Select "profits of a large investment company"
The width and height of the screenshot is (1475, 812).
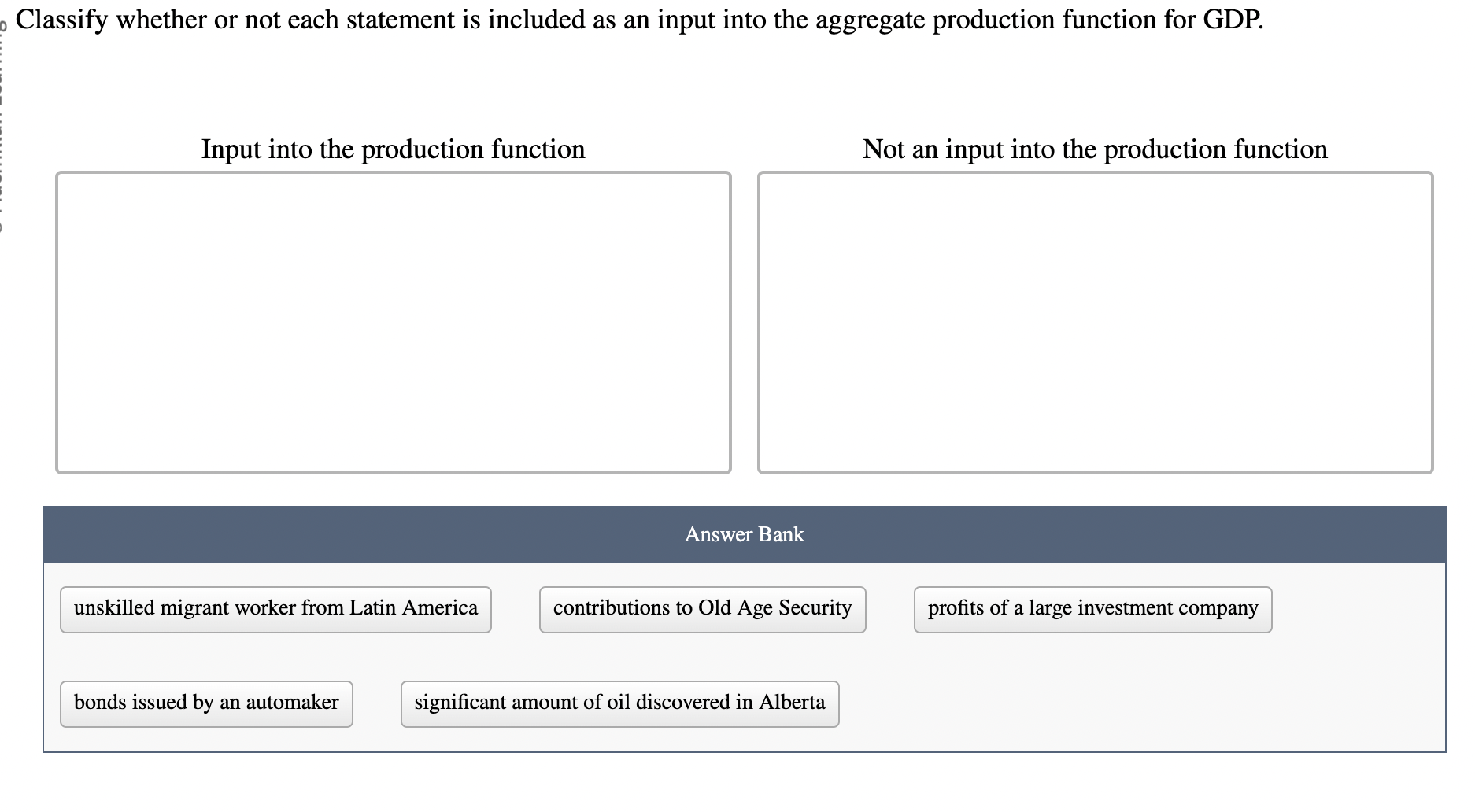(1092, 608)
